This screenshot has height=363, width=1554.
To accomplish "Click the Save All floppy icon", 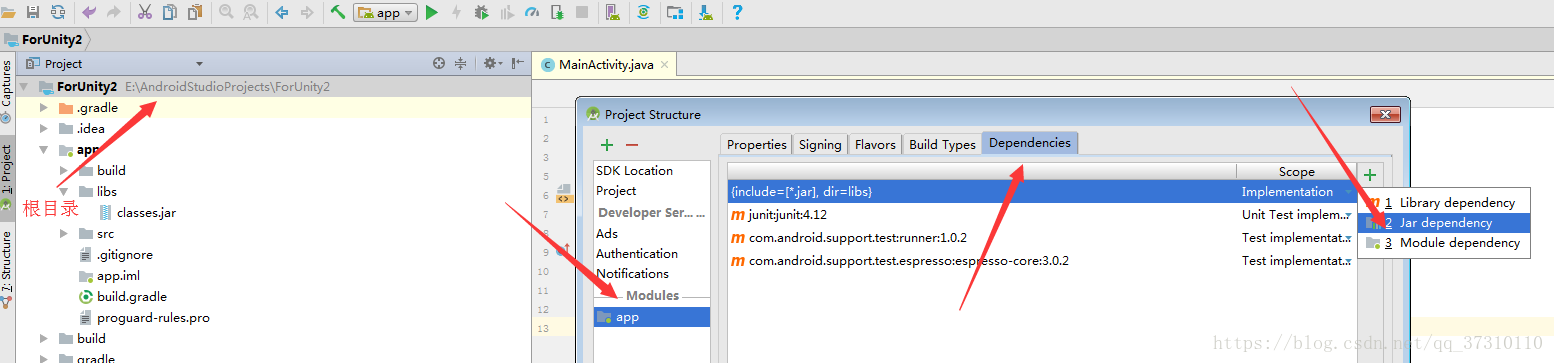I will coord(33,12).
